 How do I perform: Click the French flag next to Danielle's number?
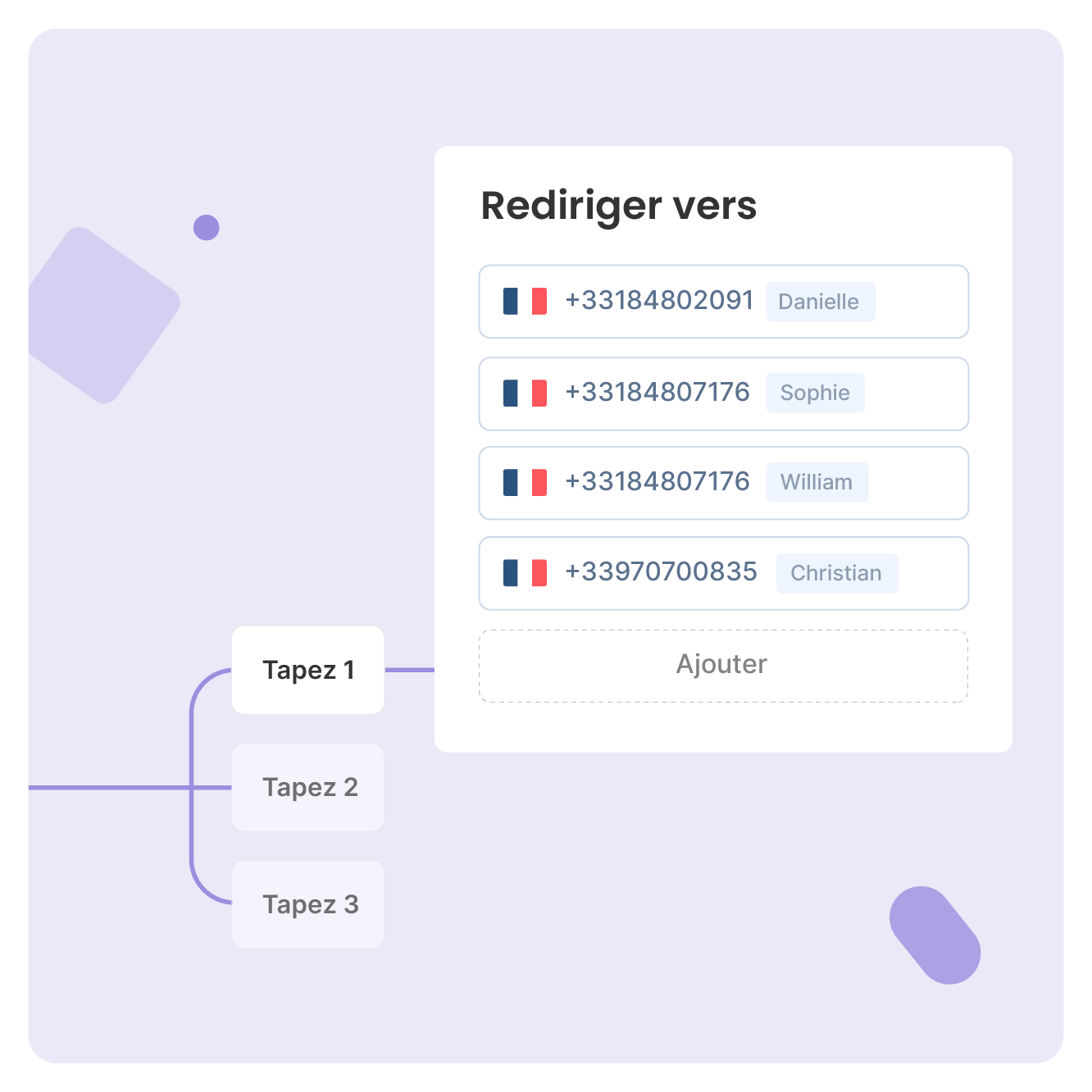point(524,301)
